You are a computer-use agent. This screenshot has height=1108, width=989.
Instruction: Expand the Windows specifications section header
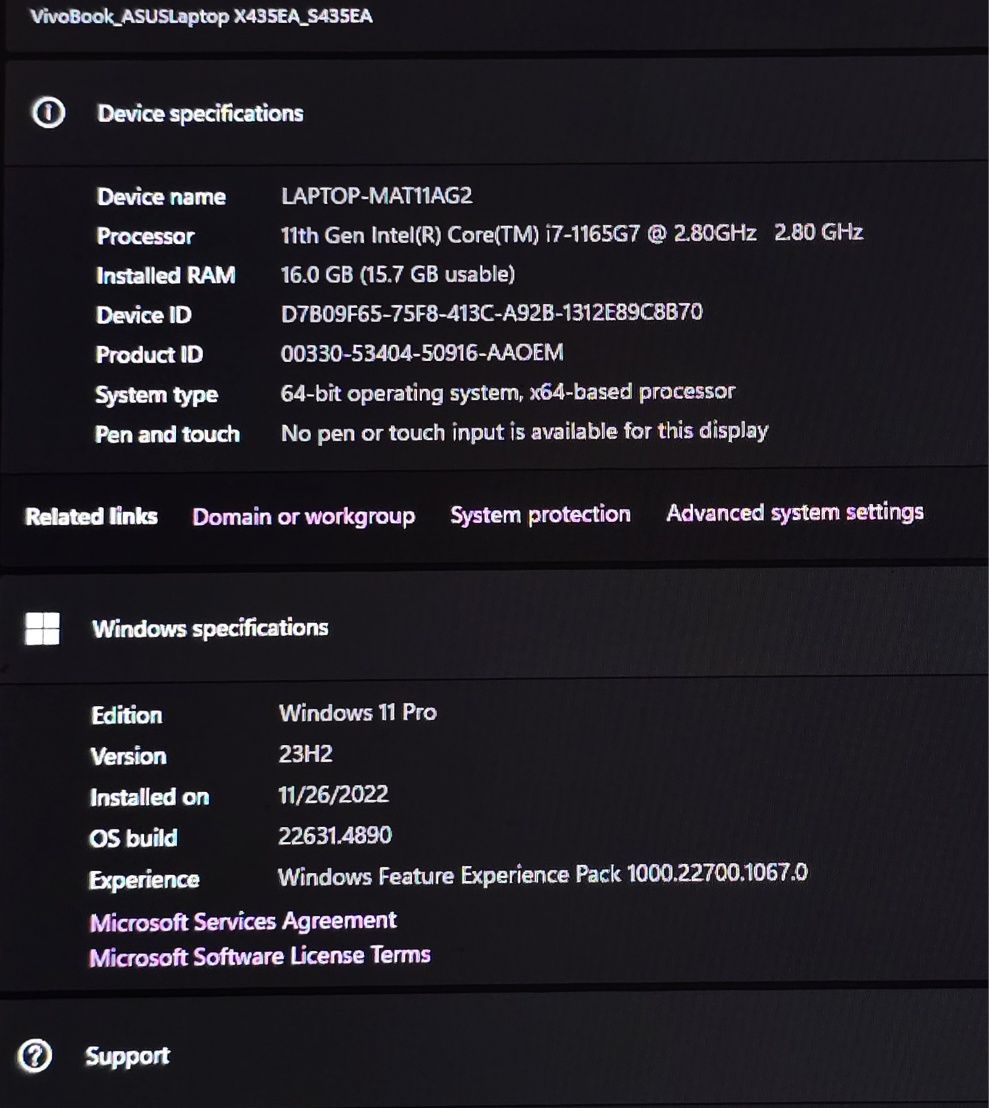tap(494, 627)
